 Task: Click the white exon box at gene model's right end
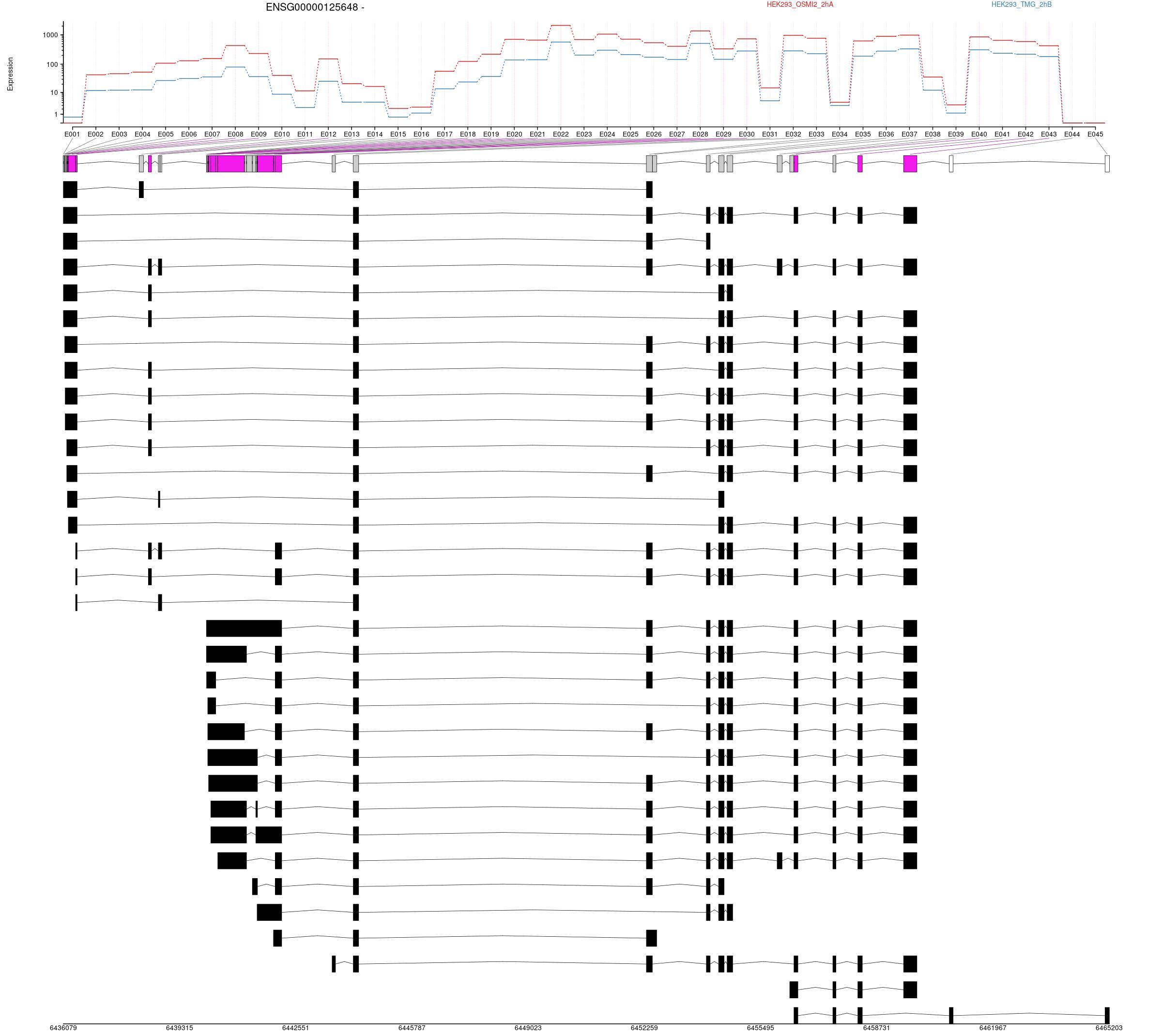(1107, 164)
